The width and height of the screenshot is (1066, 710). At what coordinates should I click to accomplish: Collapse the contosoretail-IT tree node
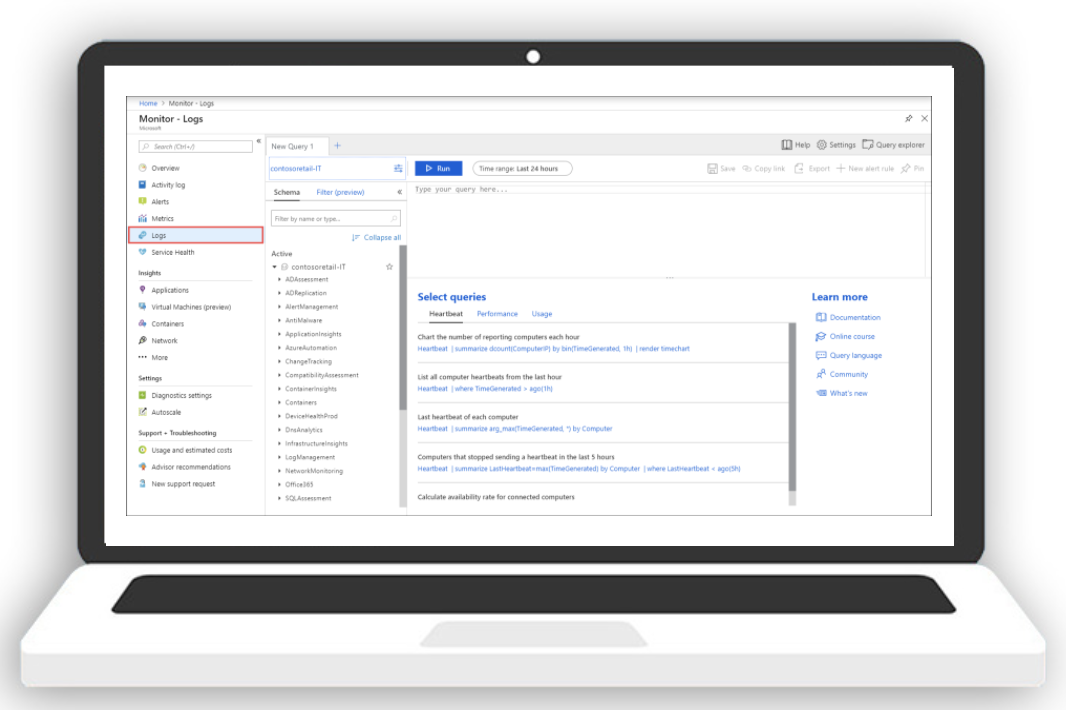tap(275, 267)
